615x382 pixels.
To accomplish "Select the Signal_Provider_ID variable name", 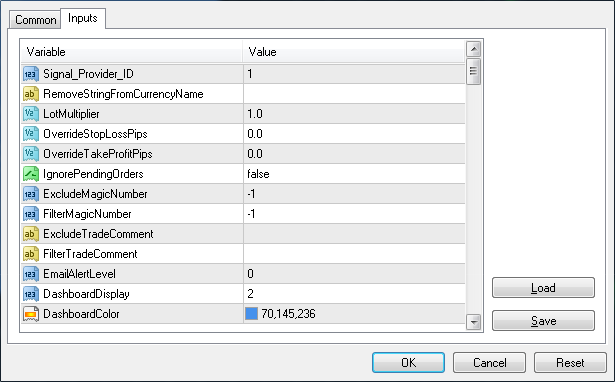I will 88,74.
